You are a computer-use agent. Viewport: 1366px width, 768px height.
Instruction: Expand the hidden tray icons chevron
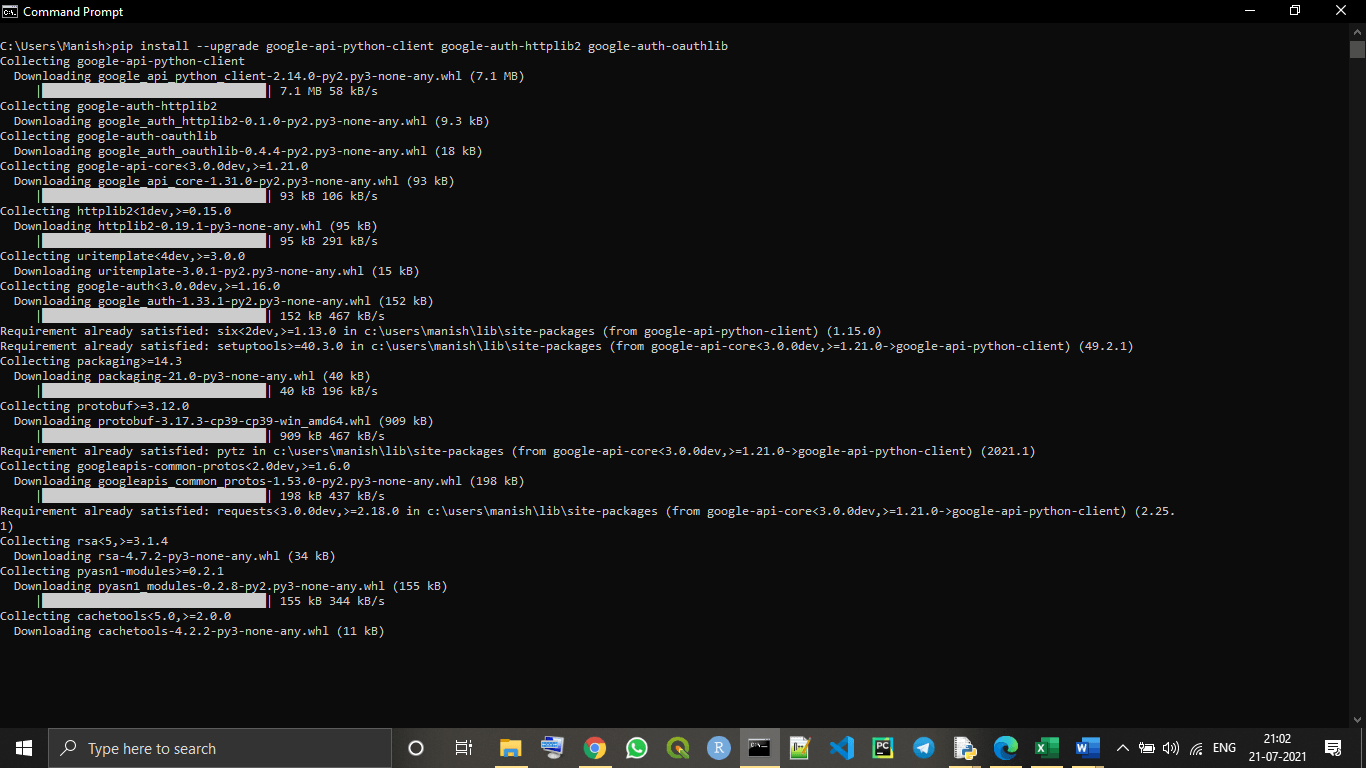pyautogui.click(x=1122, y=747)
